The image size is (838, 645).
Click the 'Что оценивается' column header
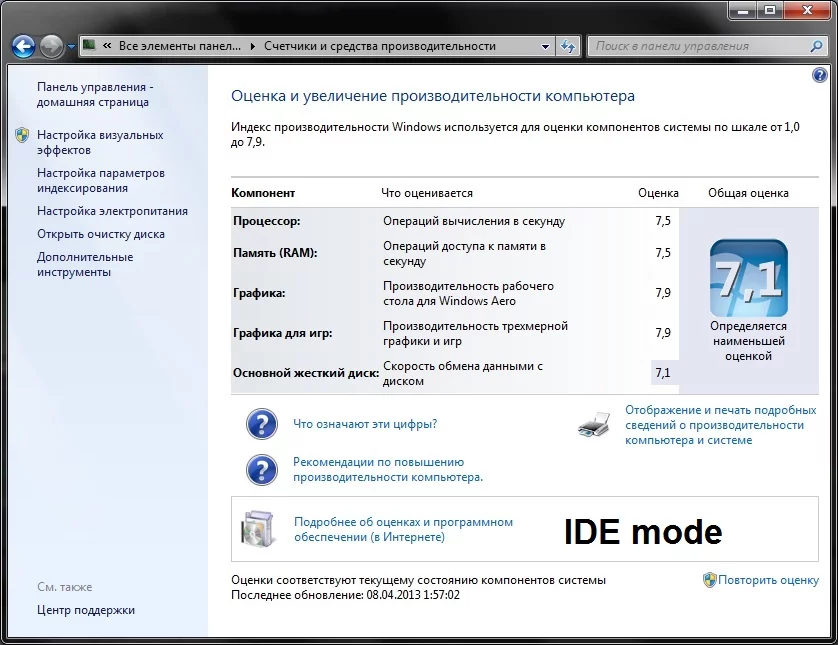click(x=427, y=193)
